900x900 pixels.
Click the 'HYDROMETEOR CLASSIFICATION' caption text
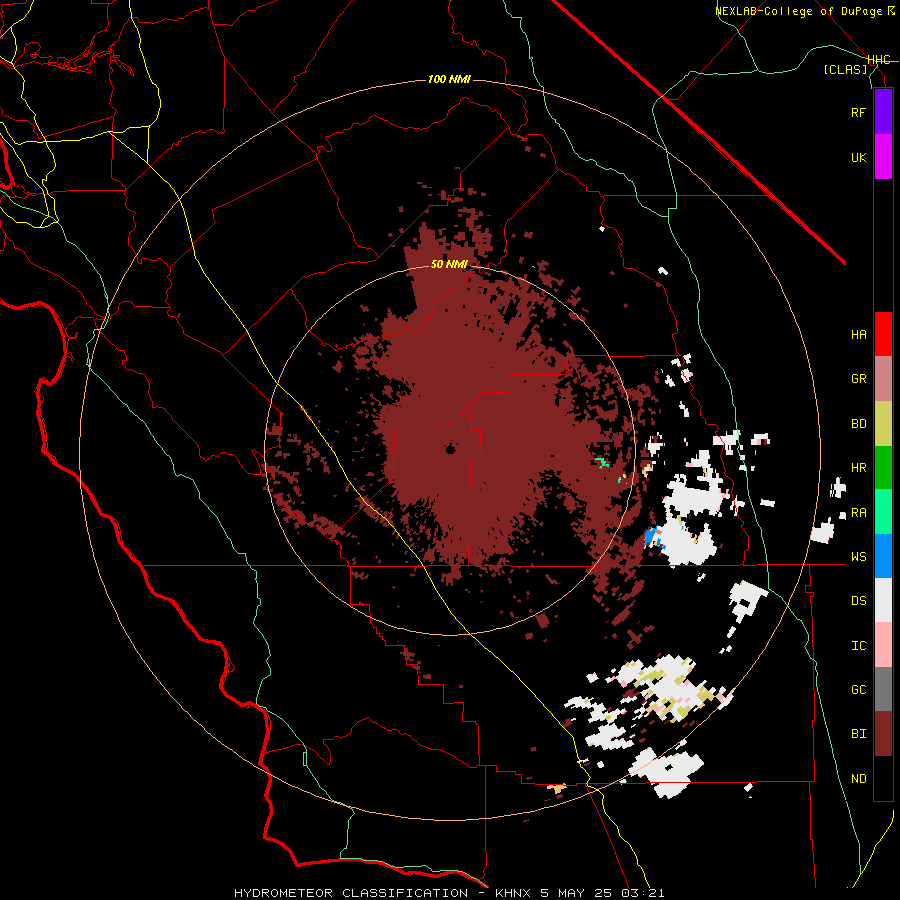(351, 893)
